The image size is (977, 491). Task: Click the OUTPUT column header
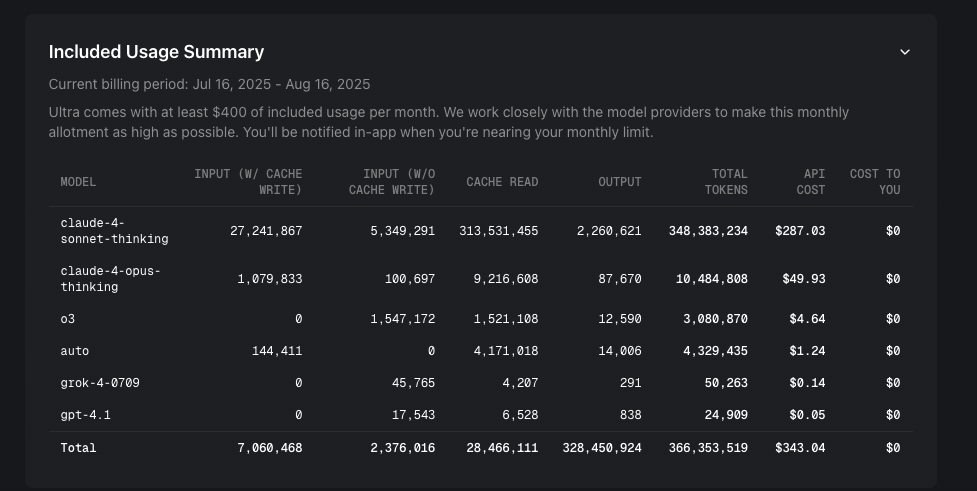[619, 182]
